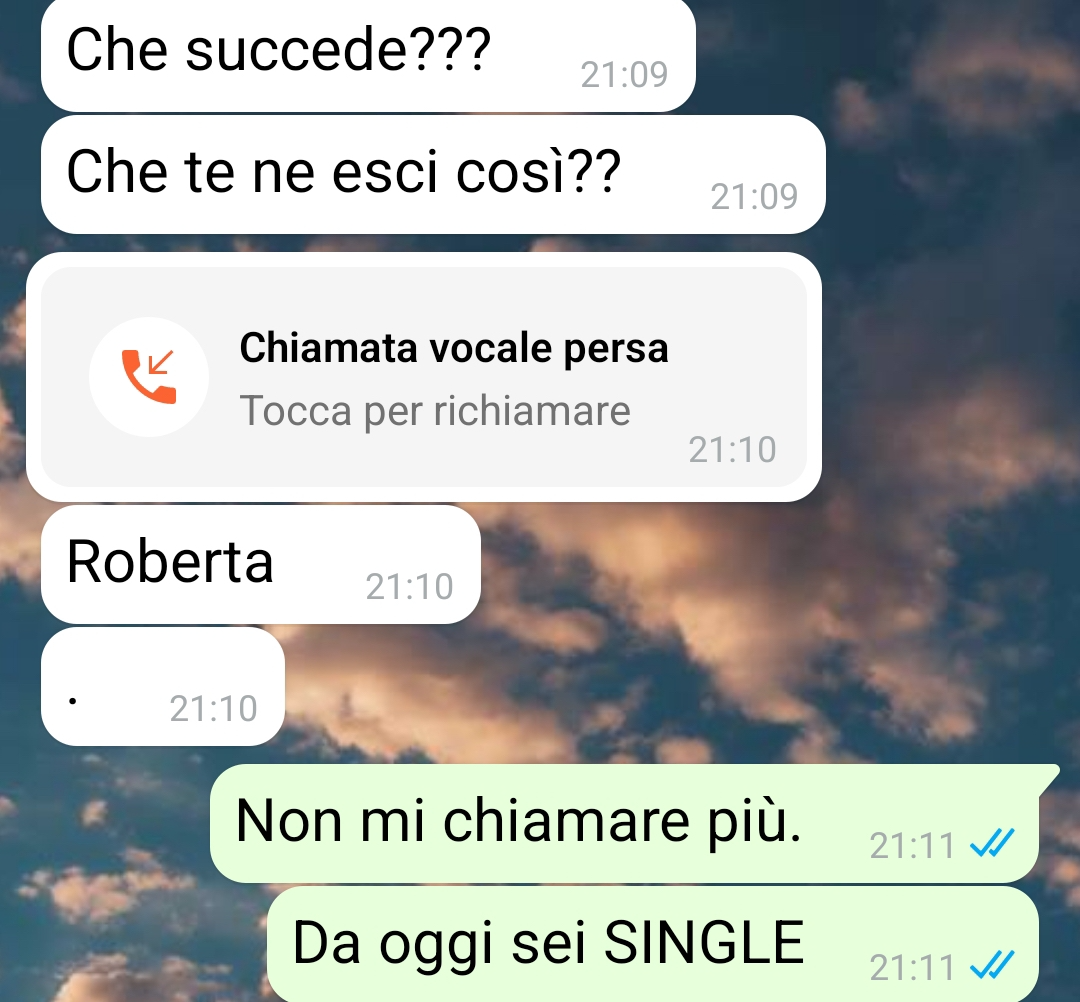The width and height of the screenshot is (1080, 1002).
Task: Select the 'Che te ne esci così??' message
Action: pyautogui.click(x=433, y=175)
